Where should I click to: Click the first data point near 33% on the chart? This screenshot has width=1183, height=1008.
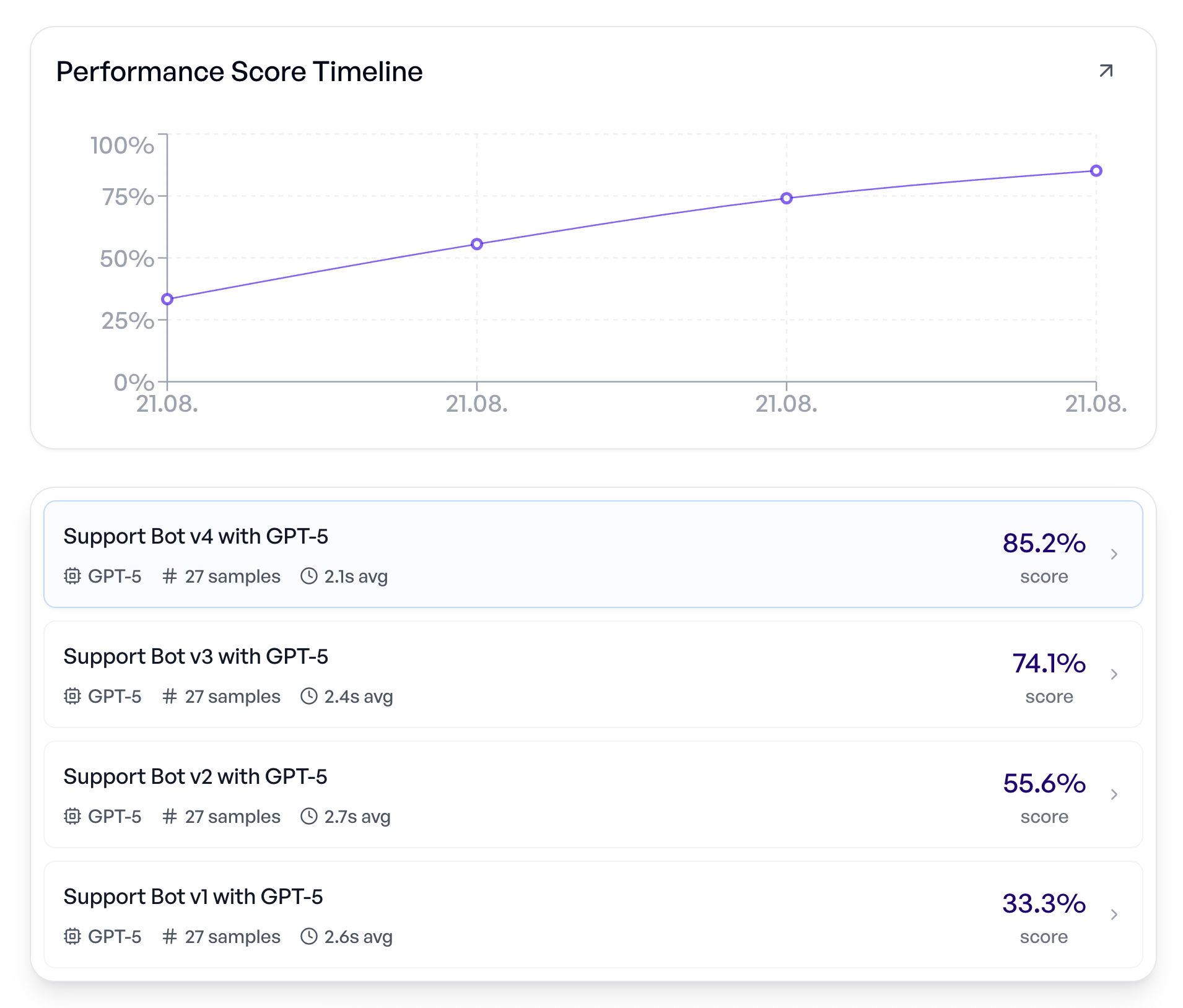coord(166,299)
